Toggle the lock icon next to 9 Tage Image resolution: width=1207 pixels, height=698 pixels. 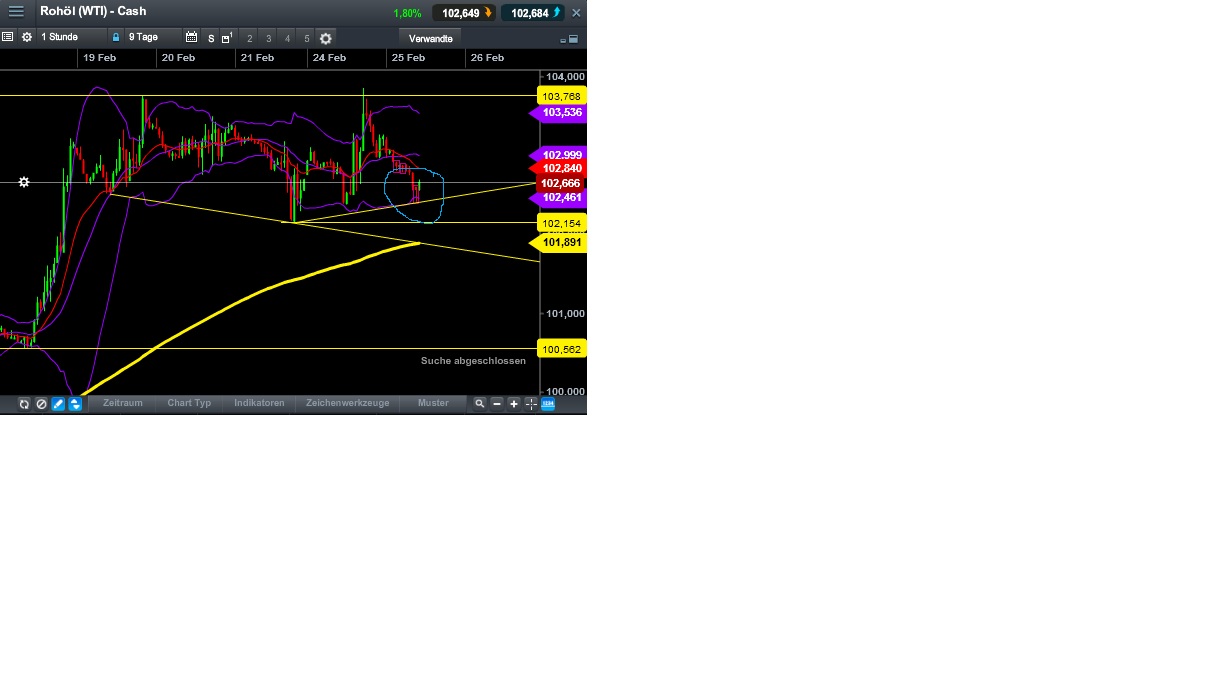click(116, 37)
